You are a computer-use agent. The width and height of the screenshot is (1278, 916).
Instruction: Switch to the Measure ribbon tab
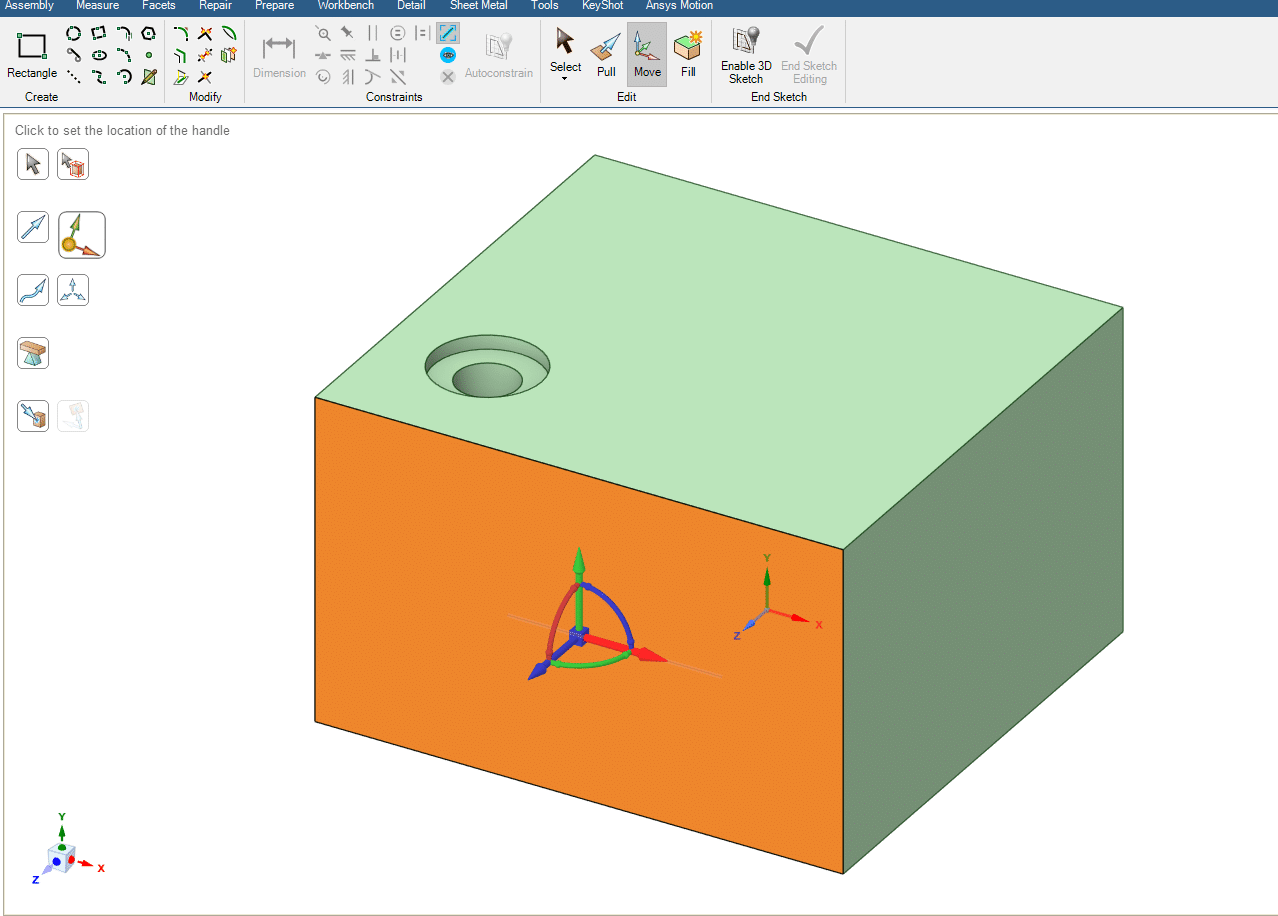point(97,6)
